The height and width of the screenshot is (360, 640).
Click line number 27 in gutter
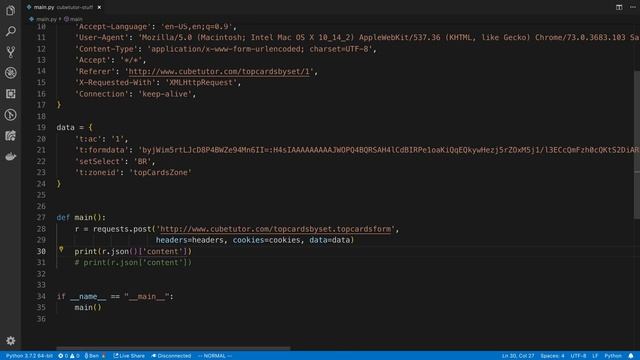tap(41, 218)
